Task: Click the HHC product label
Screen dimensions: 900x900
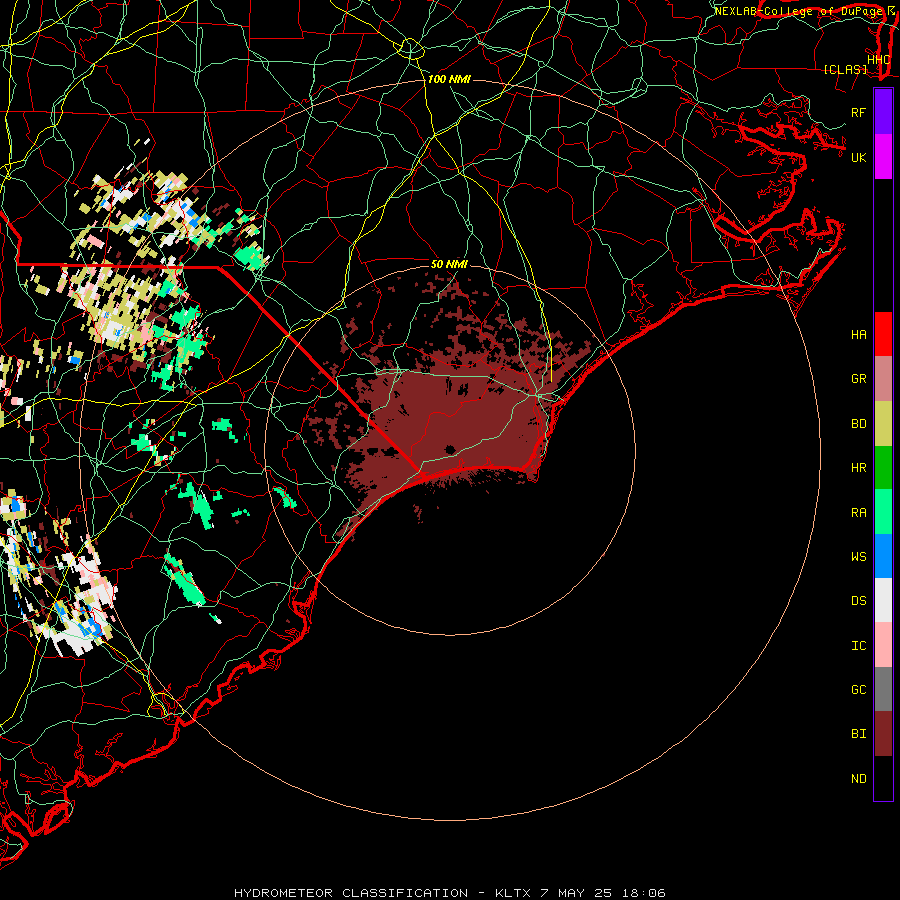Action: coord(879,59)
